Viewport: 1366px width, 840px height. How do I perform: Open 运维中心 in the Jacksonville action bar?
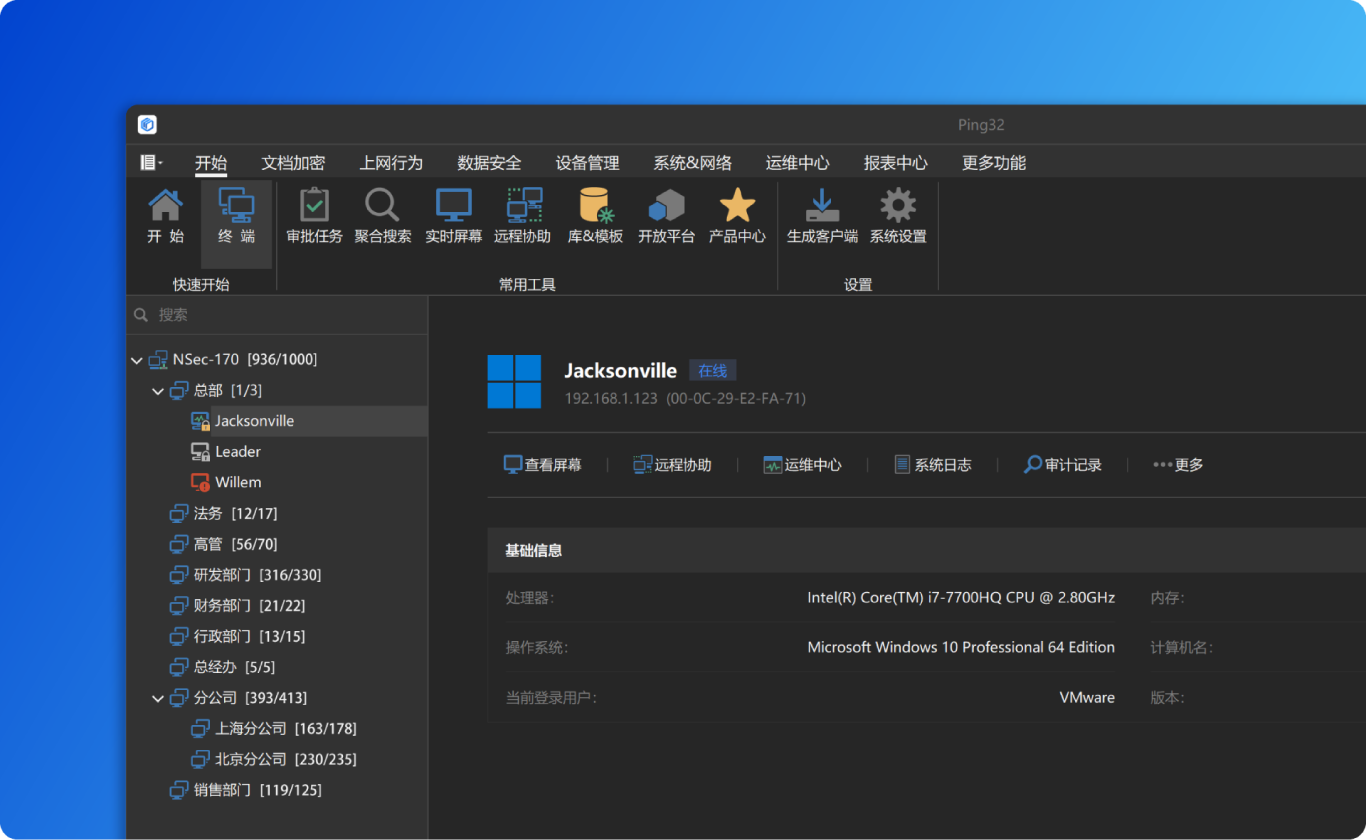pos(802,465)
